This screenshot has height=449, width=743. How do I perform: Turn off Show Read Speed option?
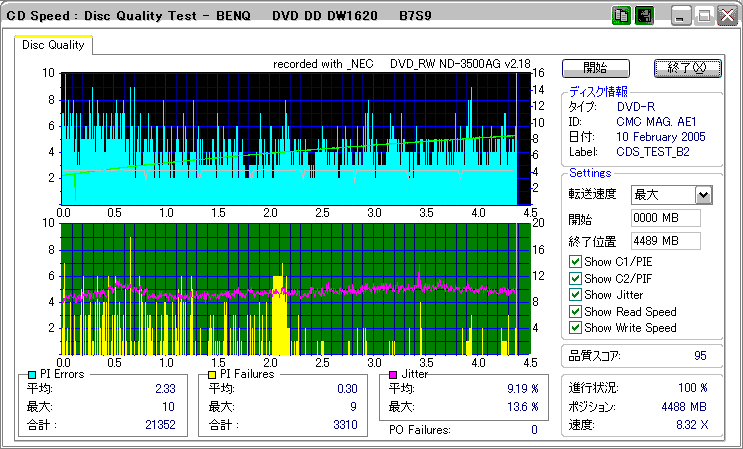[575, 311]
